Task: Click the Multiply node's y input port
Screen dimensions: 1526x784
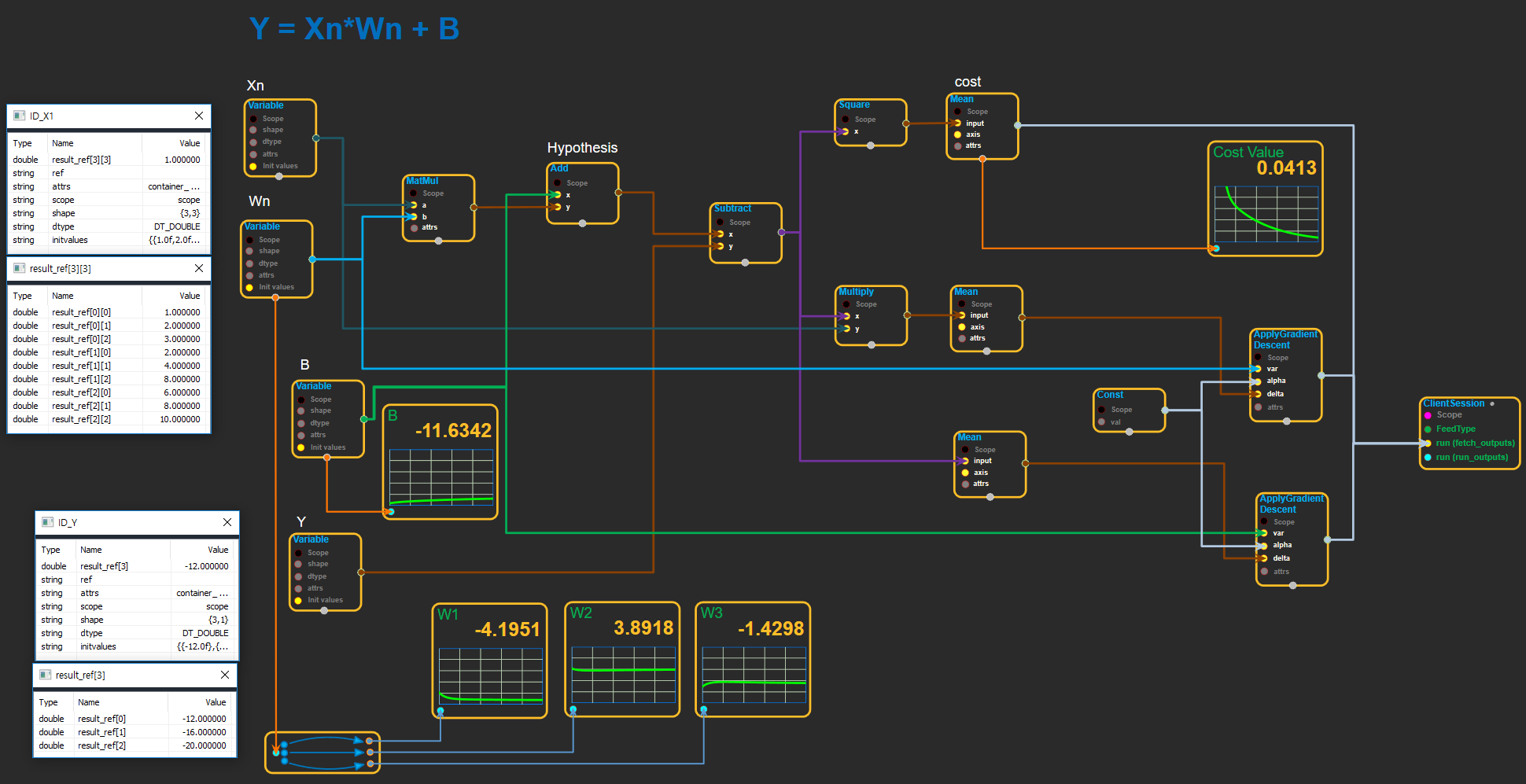Action: click(x=846, y=329)
